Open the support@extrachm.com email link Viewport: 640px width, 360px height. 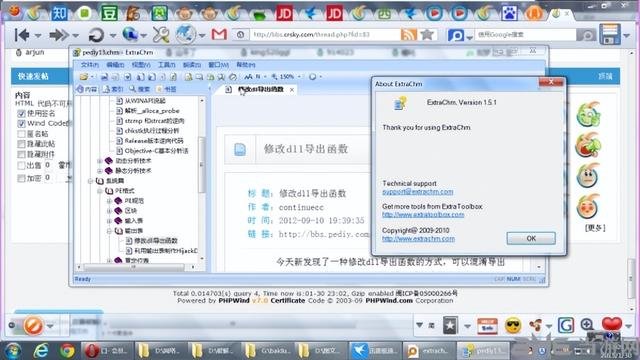[x=418, y=191]
